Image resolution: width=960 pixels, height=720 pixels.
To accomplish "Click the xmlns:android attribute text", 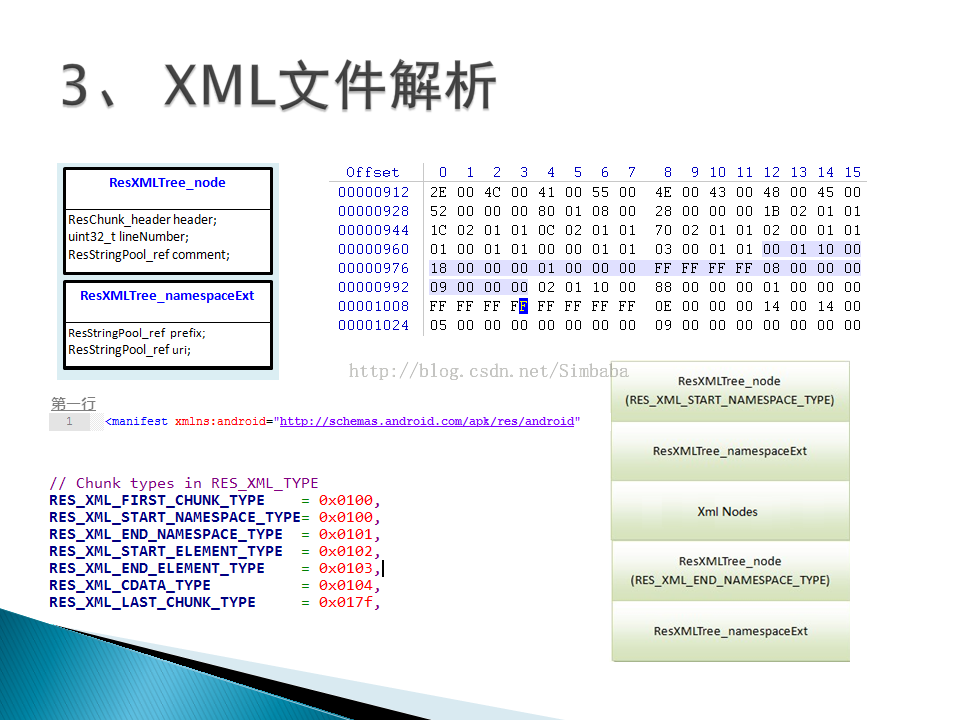I will 220,421.
